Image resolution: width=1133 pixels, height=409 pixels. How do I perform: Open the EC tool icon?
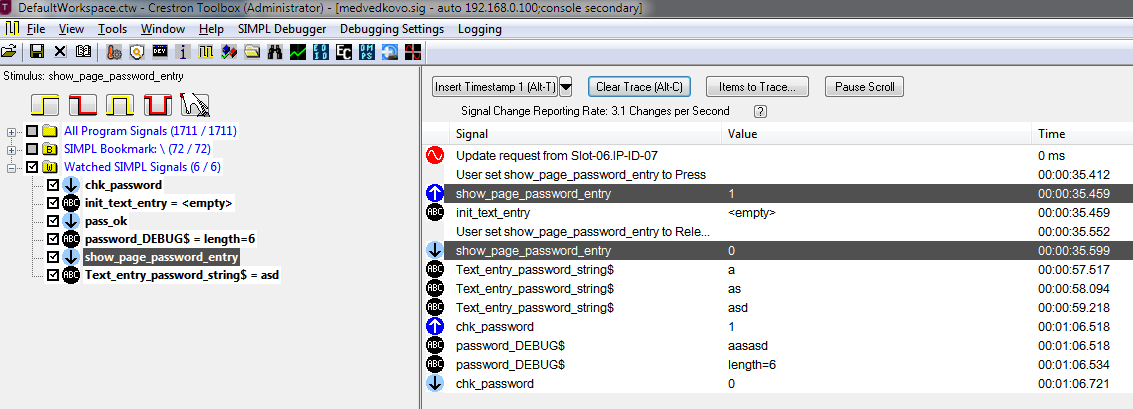click(344, 52)
